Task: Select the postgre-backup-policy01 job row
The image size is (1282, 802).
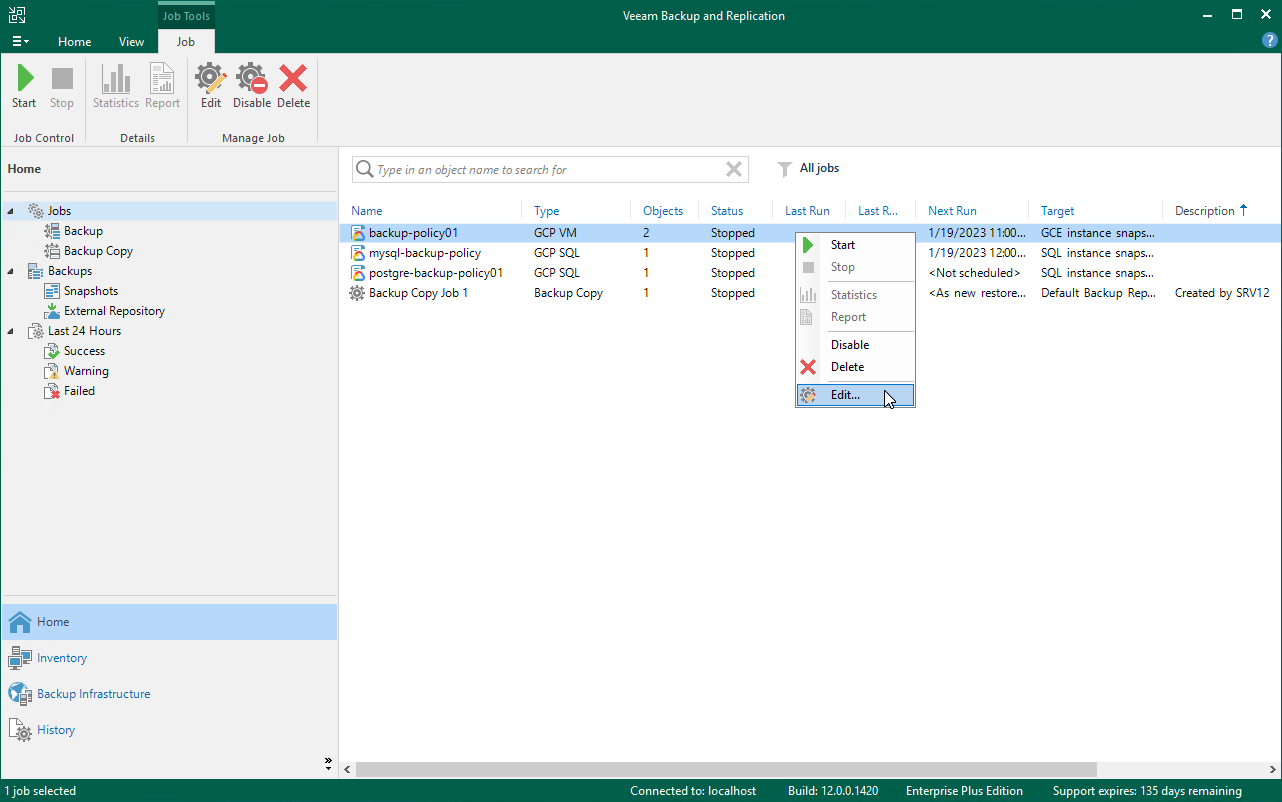Action: [810, 273]
